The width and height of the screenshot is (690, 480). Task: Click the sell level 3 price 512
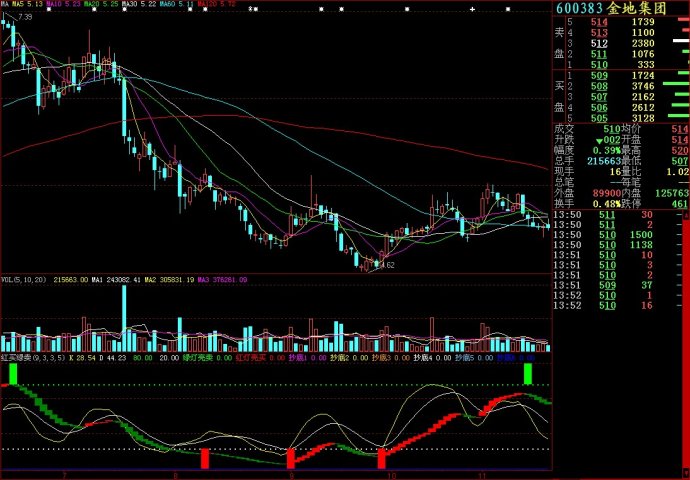[x=599, y=44]
